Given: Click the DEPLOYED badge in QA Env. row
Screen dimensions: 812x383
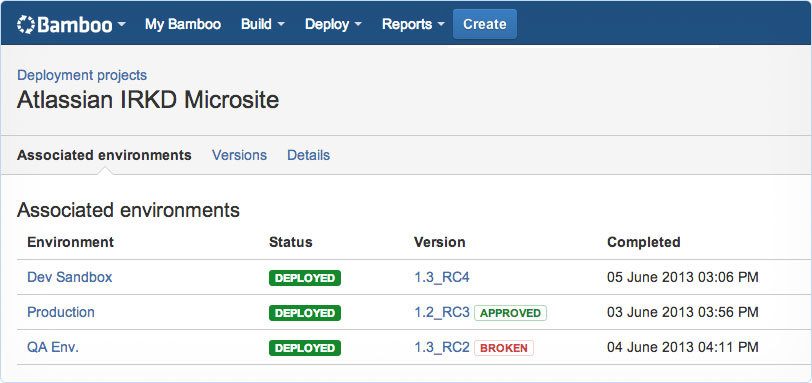Looking at the screenshot, I should [x=305, y=348].
